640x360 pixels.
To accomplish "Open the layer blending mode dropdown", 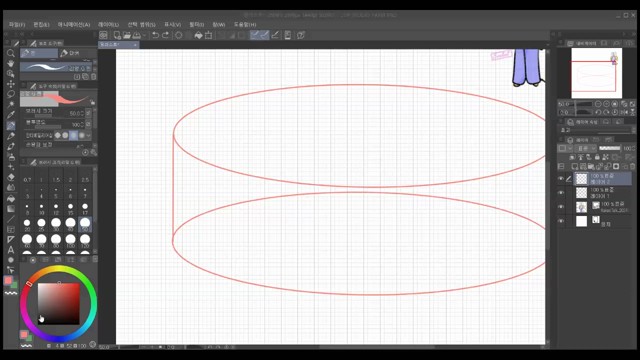I will tap(585, 148).
